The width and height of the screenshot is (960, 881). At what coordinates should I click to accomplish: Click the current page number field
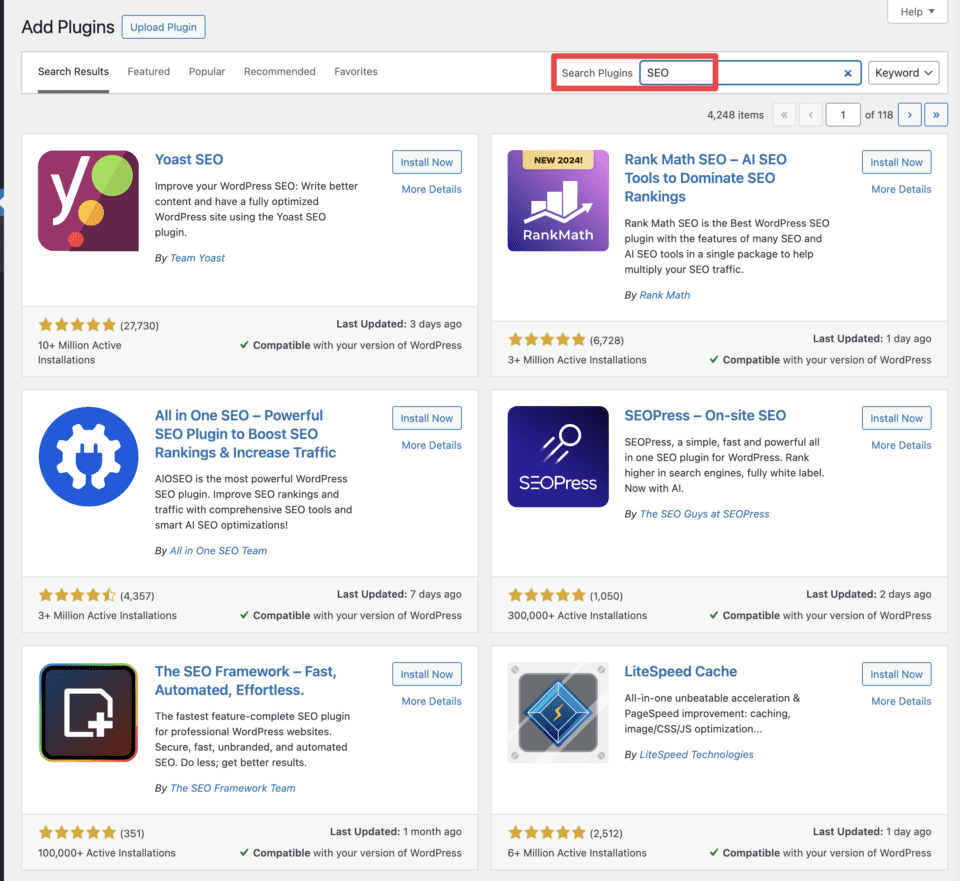coord(842,114)
